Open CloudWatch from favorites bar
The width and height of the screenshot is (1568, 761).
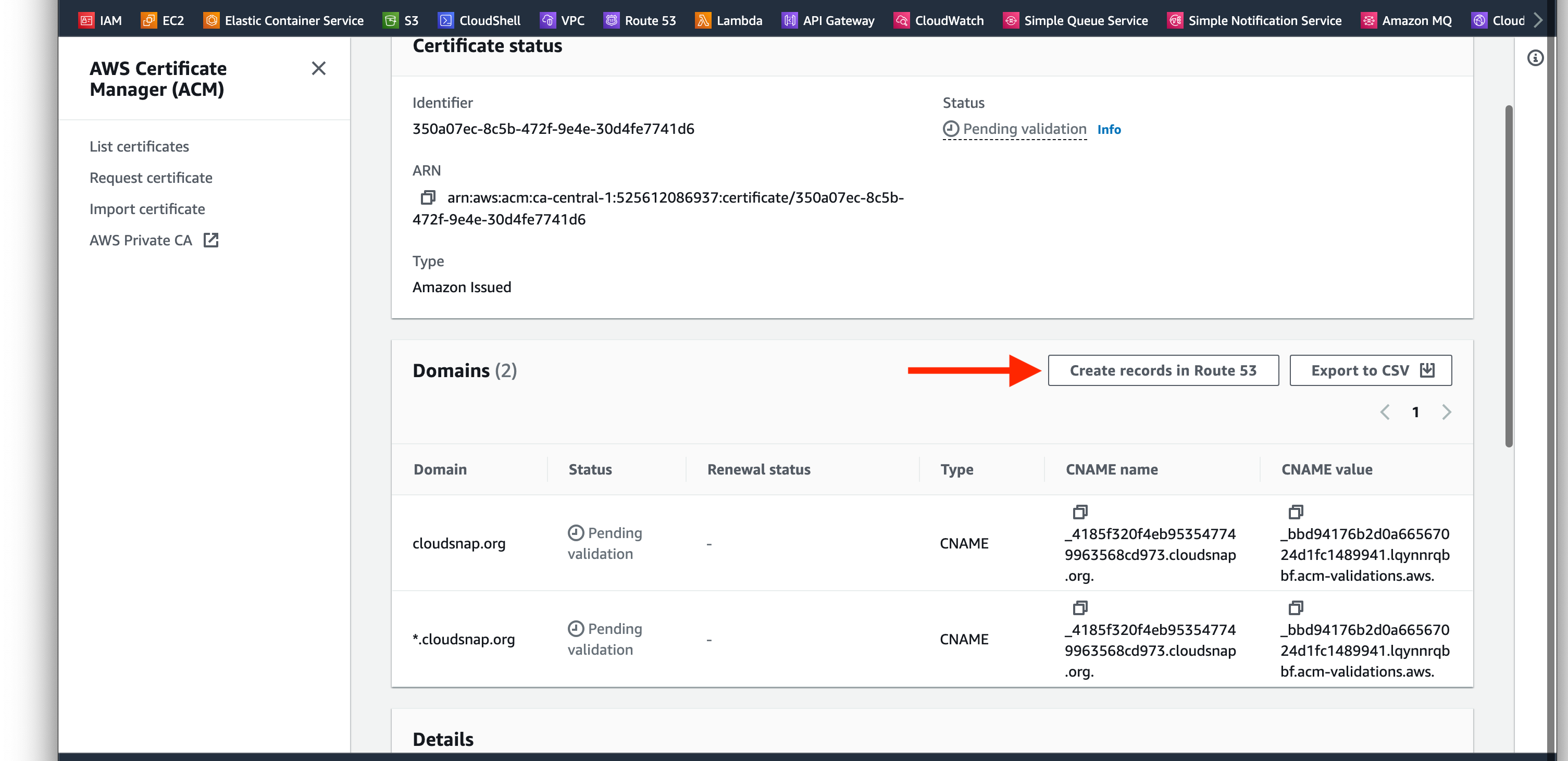939,20
